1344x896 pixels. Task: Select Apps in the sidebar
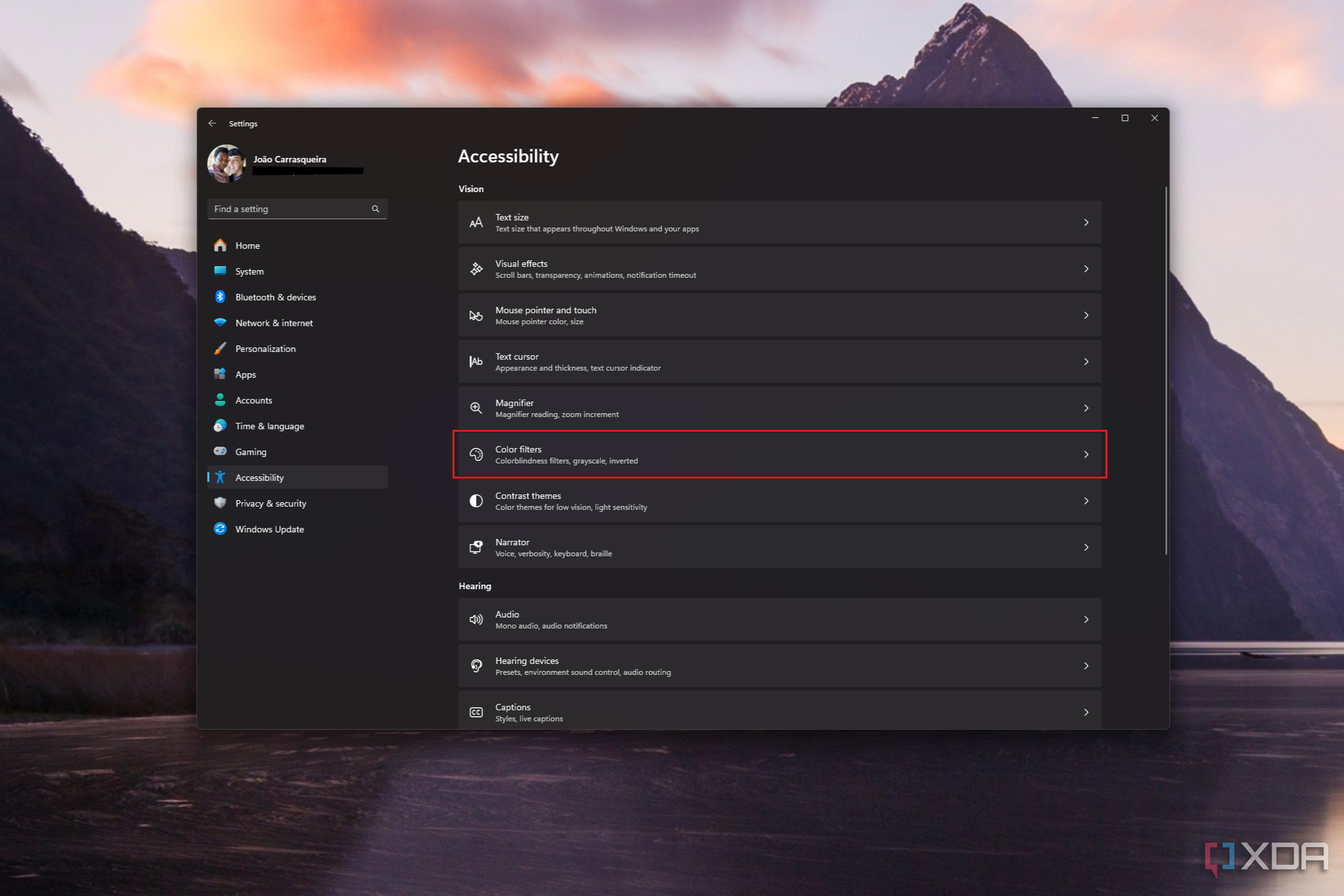pos(297,375)
